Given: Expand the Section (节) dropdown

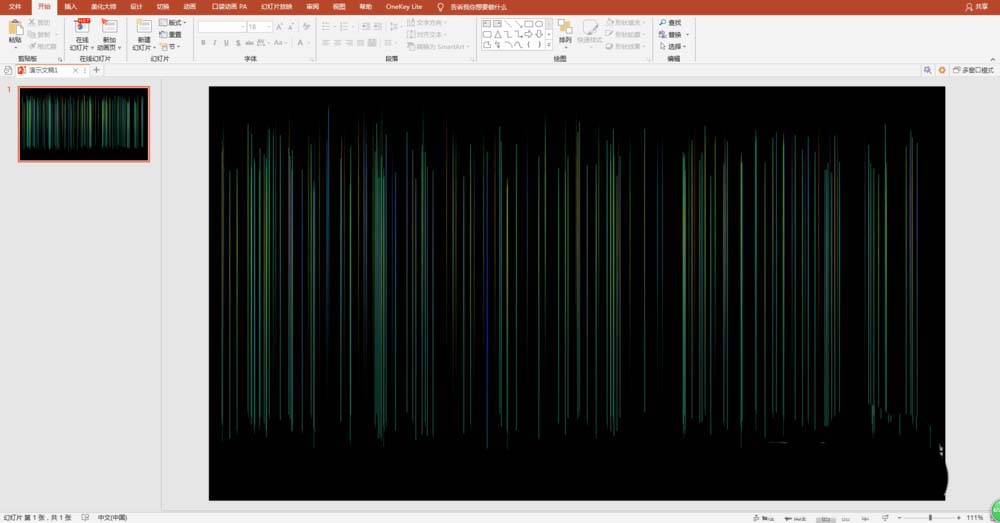Looking at the screenshot, I should 170,46.
